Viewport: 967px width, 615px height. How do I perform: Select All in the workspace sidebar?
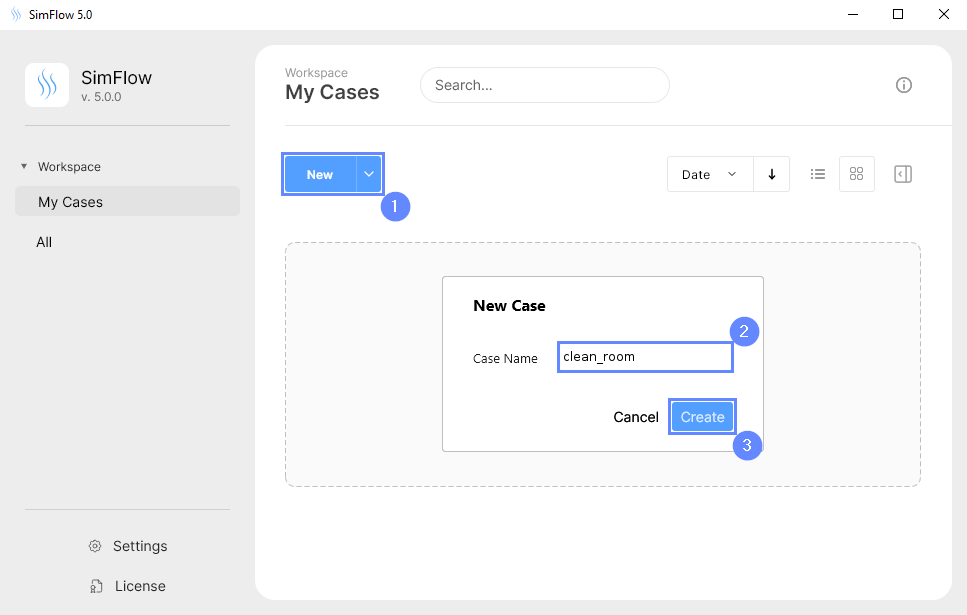coord(44,242)
